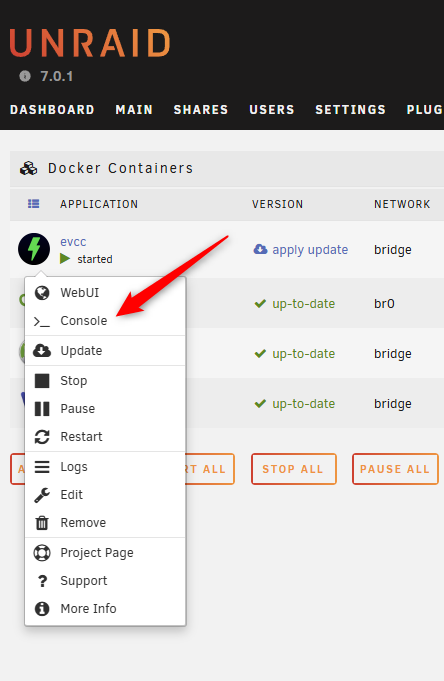This screenshot has width=444, height=681.
Task: Click the Stop square icon
Action: point(42,380)
